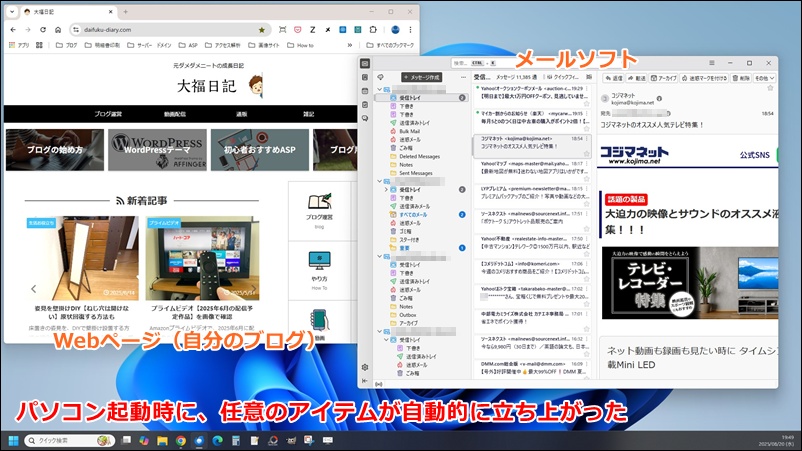The width and height of the screenshot is (802, 451).
Task: Click 削除 delete button
Action: (741, 78)
